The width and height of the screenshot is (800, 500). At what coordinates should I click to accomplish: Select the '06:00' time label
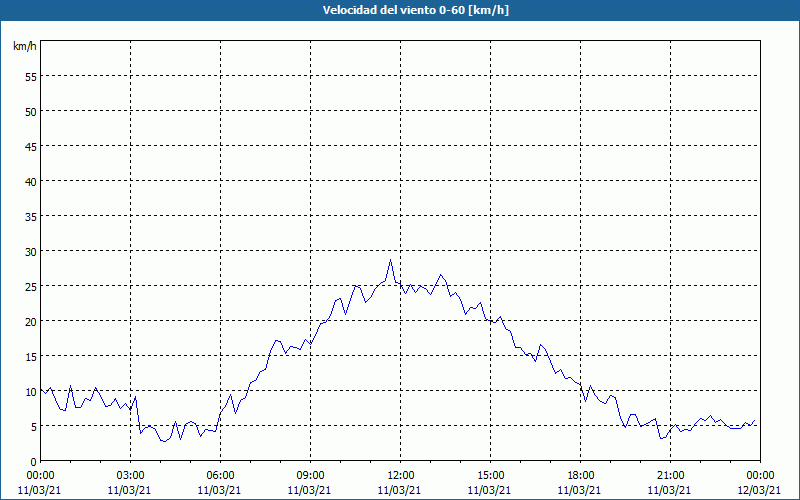[220, 476]
